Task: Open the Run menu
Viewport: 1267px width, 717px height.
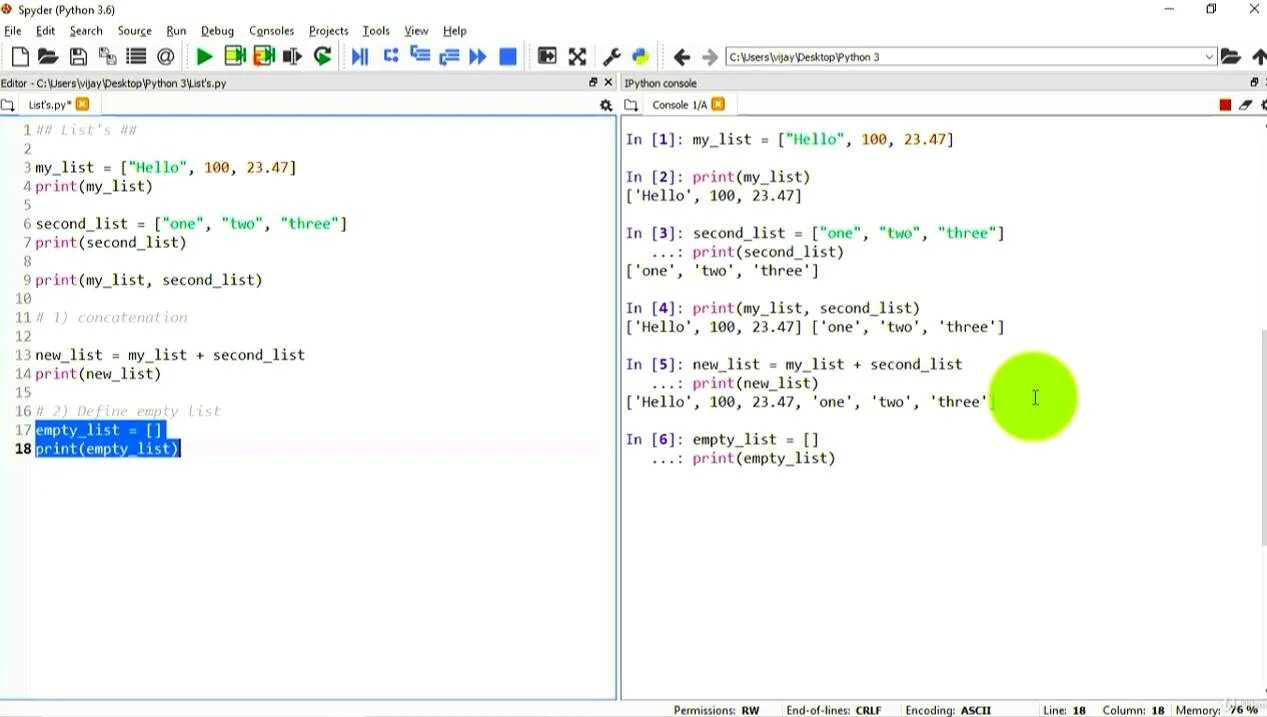Action: [176, 31]
